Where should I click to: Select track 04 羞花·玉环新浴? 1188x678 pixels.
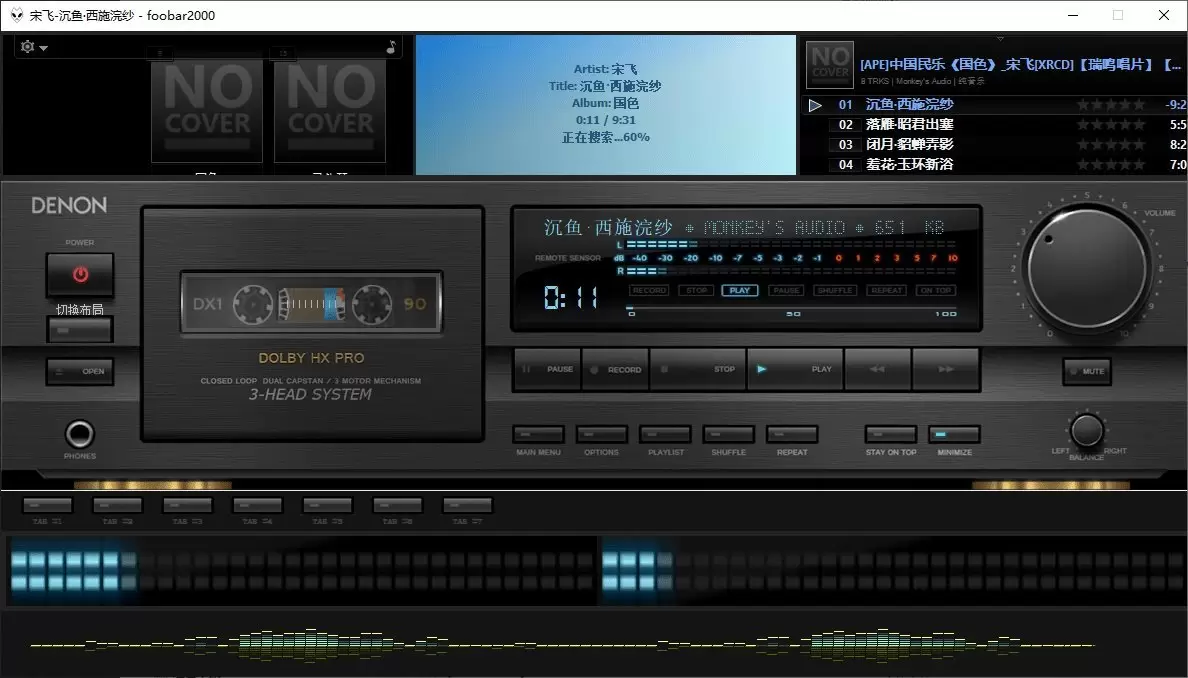point(994,164)
